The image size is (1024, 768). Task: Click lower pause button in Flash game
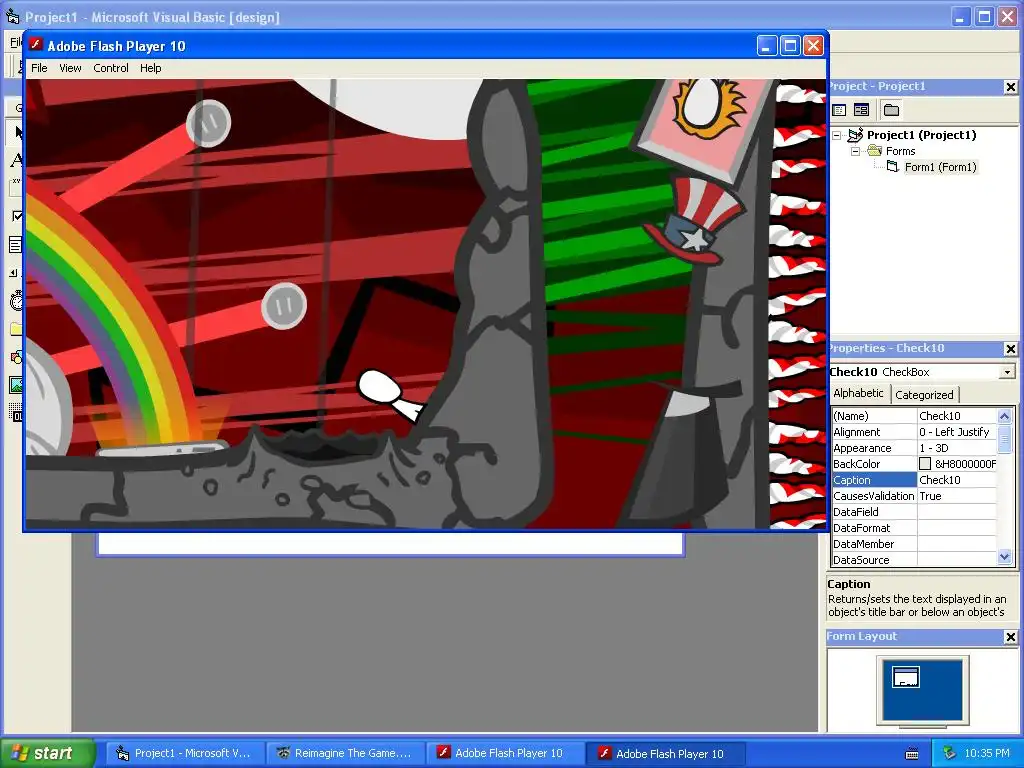tap(283, 306)
